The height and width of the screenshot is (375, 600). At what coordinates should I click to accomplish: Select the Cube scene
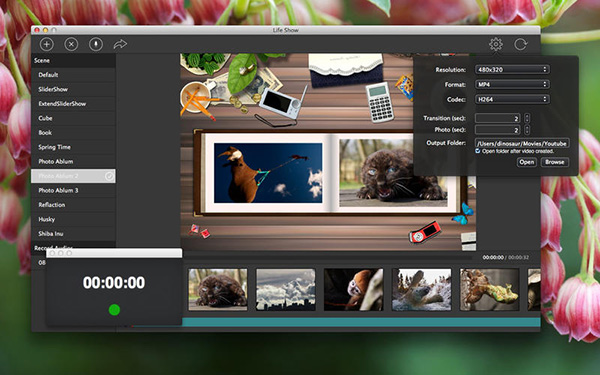click(73, 118)
